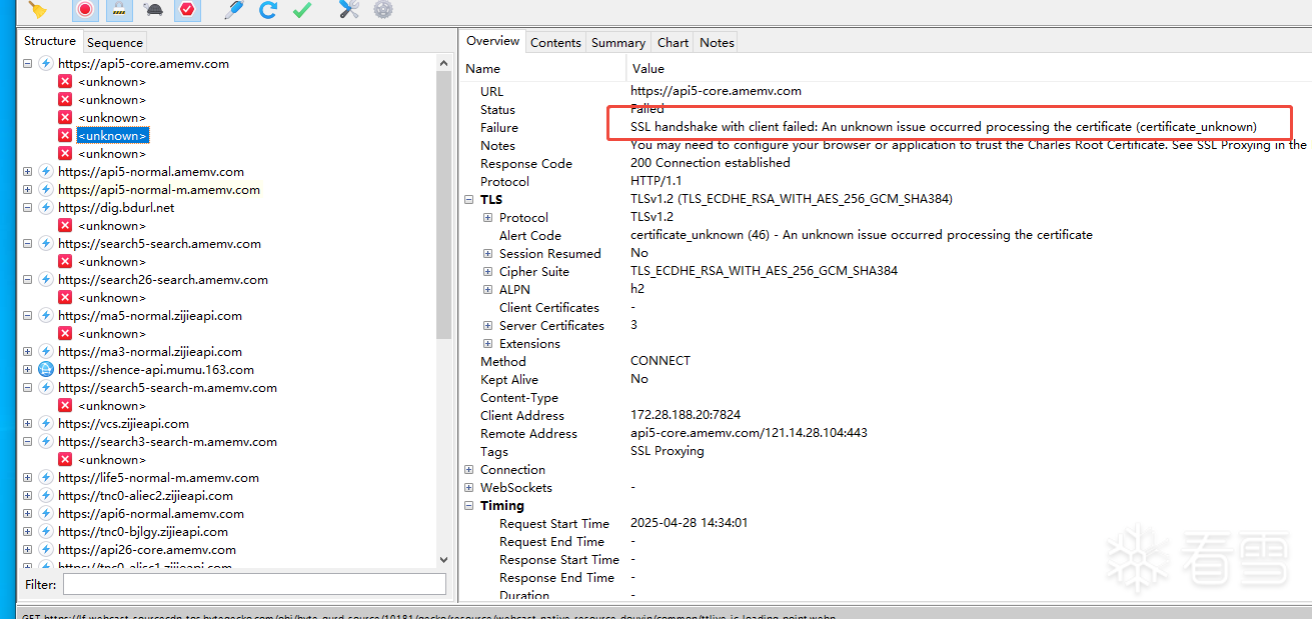Expand the ma3-normal.zijieapi.com node
Viewport: 1312px width, 619px height.
pyautogui.click(x=27, y=351)
